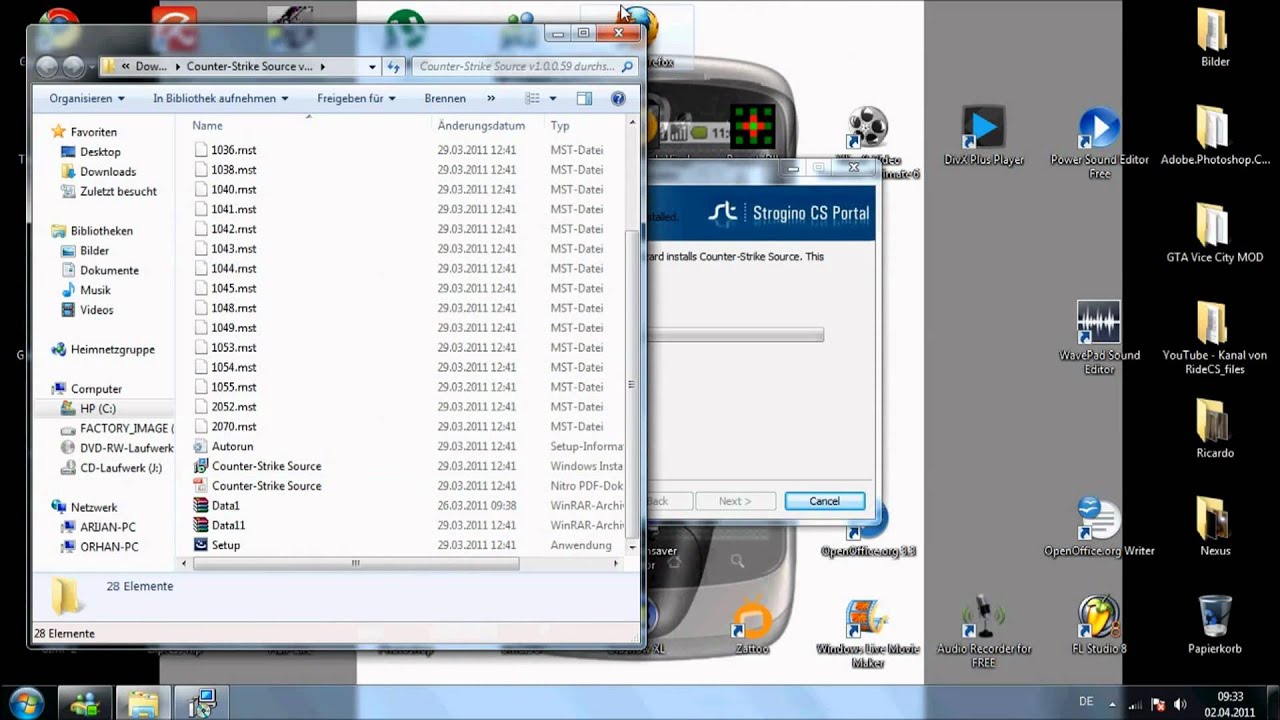Viewport: 1280px width, 720px height.
Task: Open DivX Plus Player desktop shortcut
Action: [x=983, y=138]
